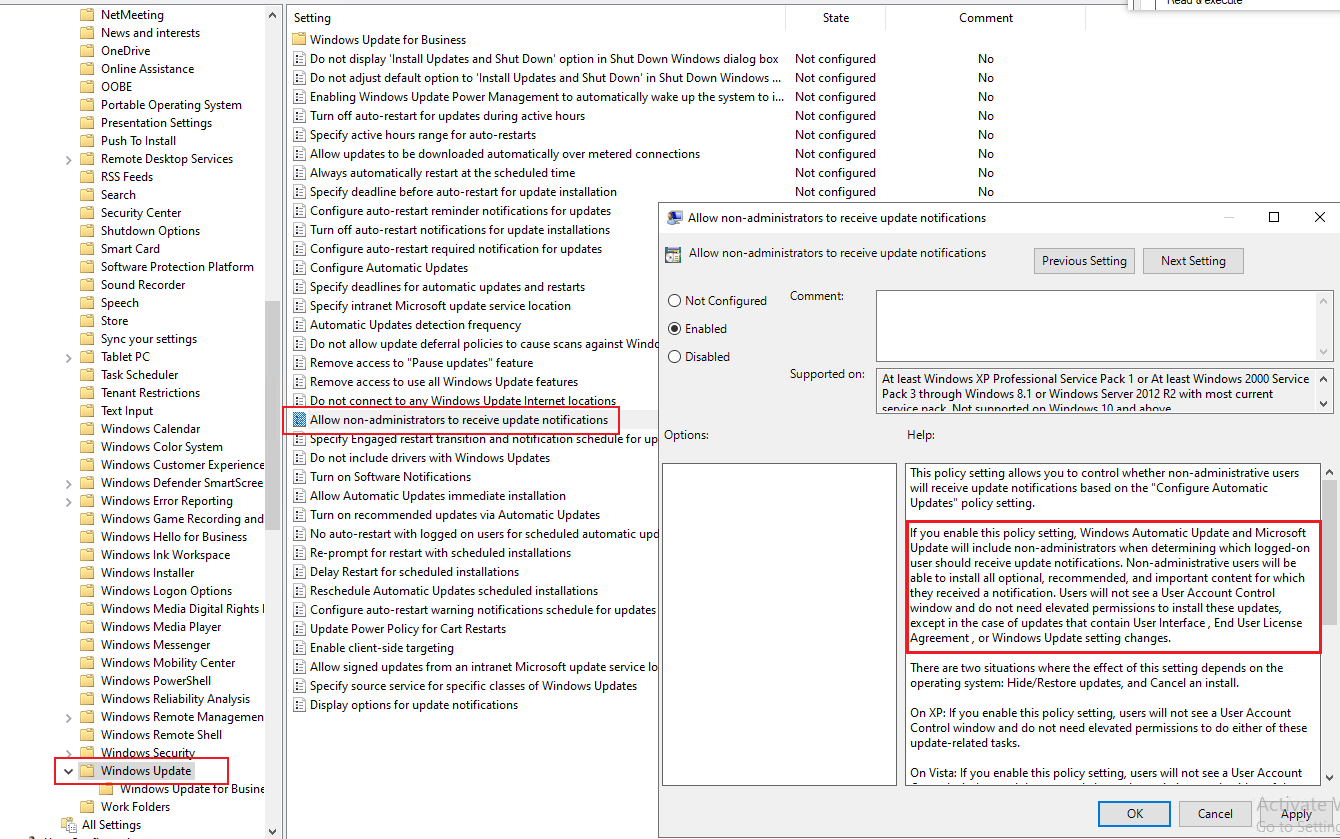Click the tree pane scroll-up arrow
This screenshot has width=1340, height=839.
tap(274, 15)
